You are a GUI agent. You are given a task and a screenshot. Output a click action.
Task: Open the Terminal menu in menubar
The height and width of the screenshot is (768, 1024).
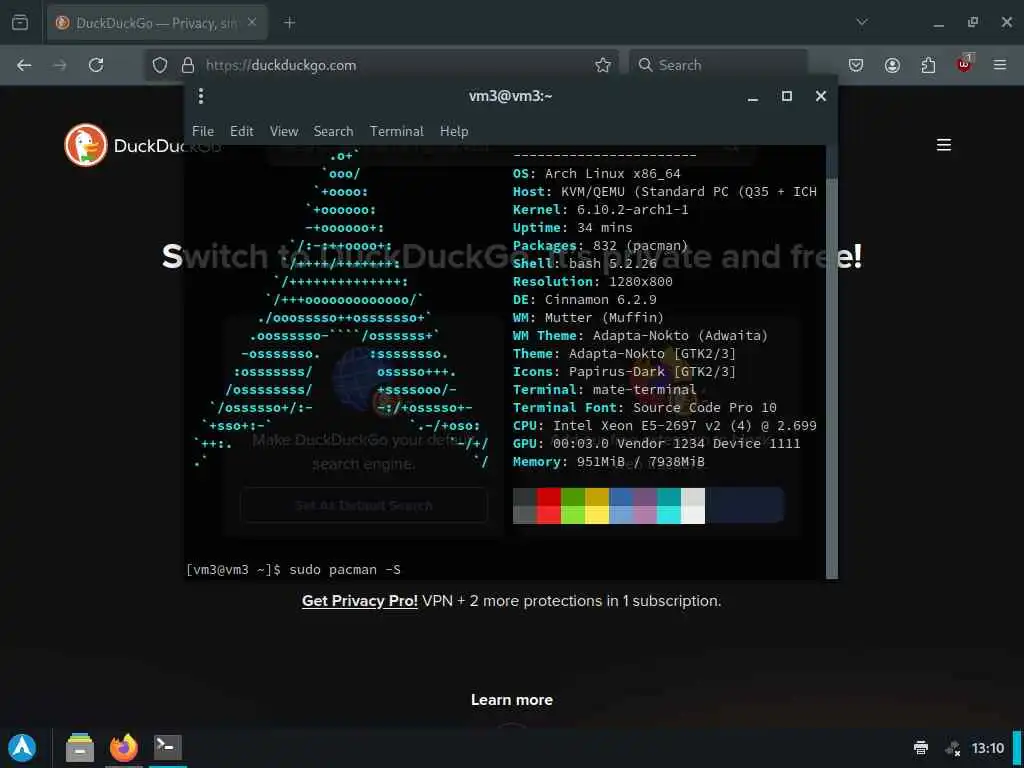(397, 131)
